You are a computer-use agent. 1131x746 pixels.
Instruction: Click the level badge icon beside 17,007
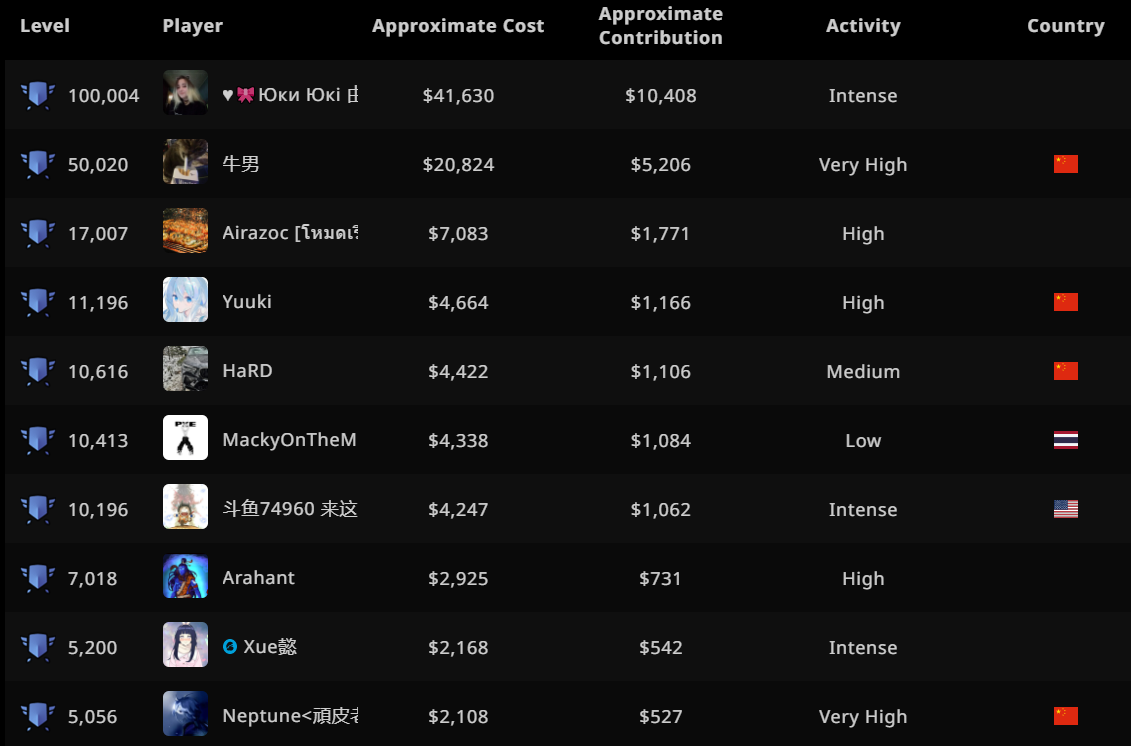[38, 233]
